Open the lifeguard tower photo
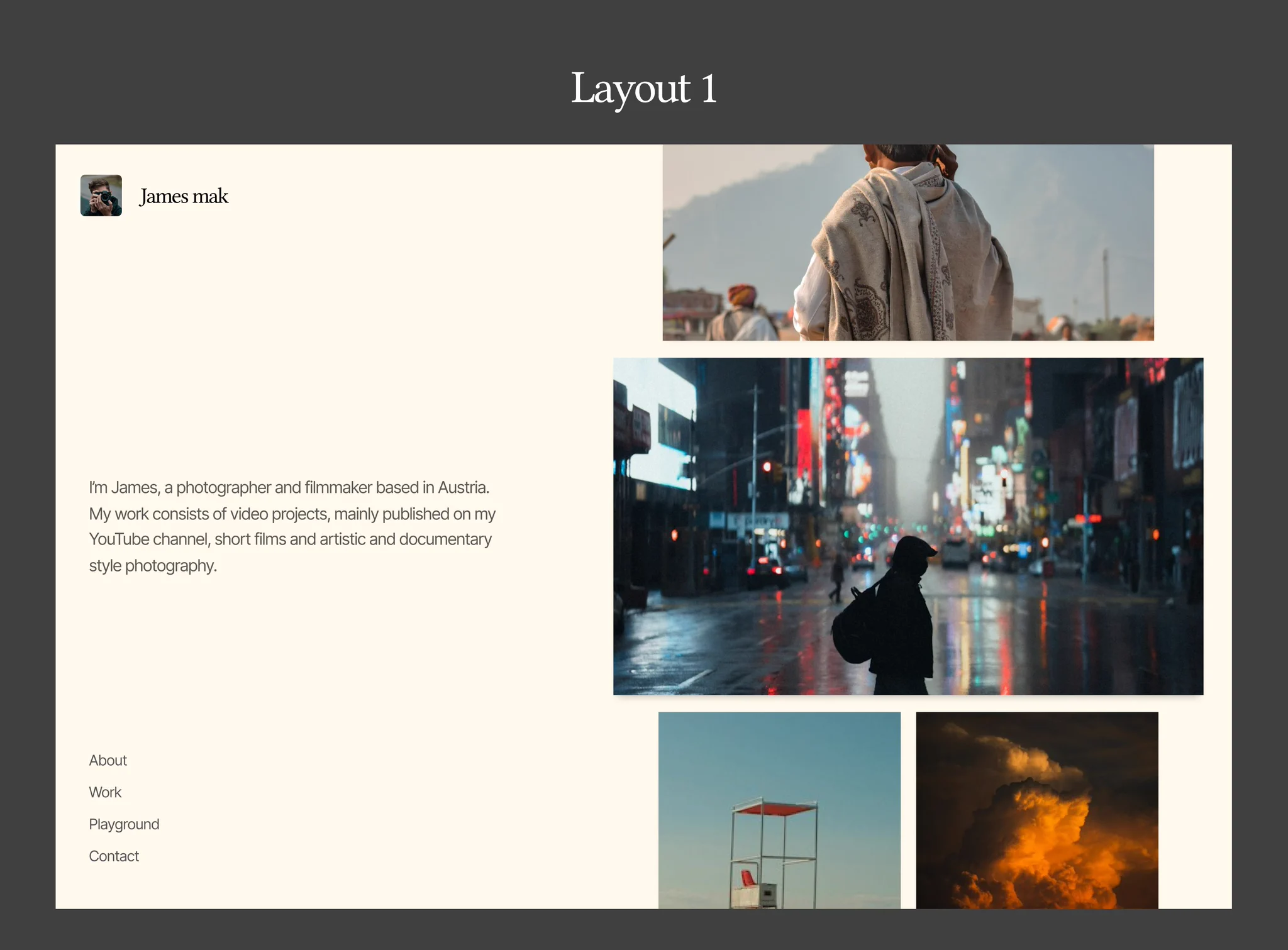 [x=779, y=810]
